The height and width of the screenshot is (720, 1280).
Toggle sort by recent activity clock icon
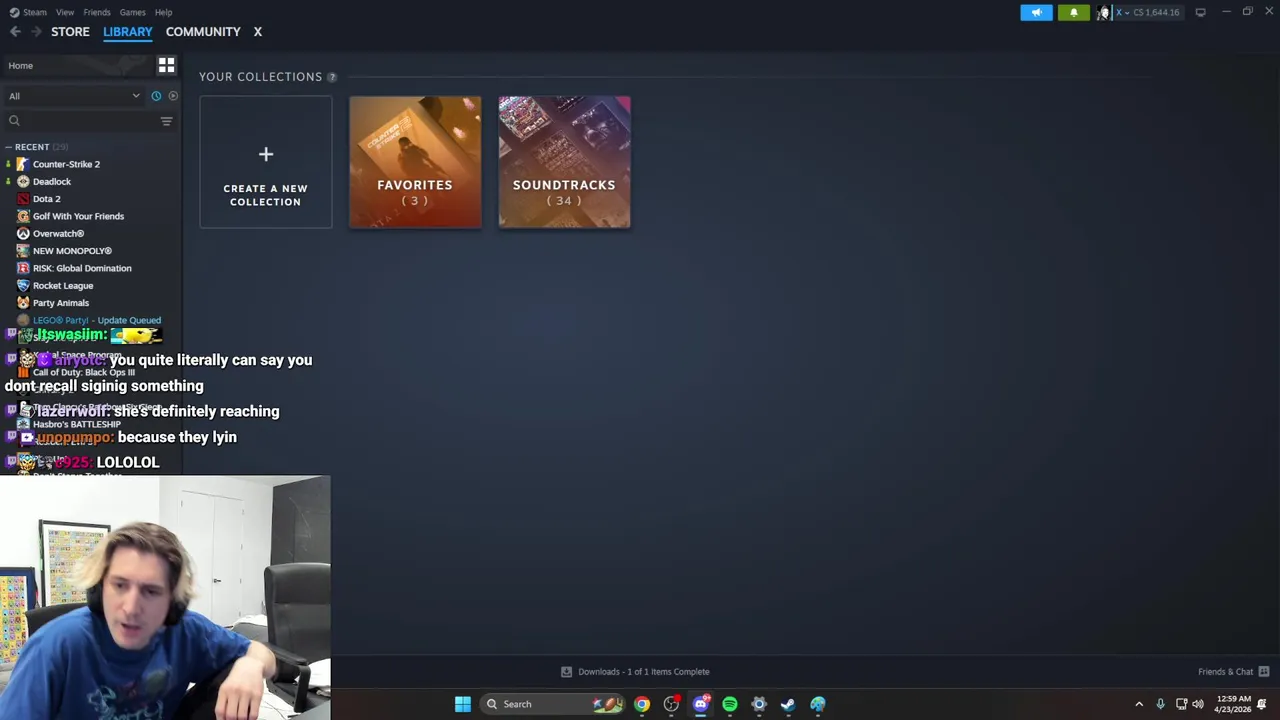156,96
